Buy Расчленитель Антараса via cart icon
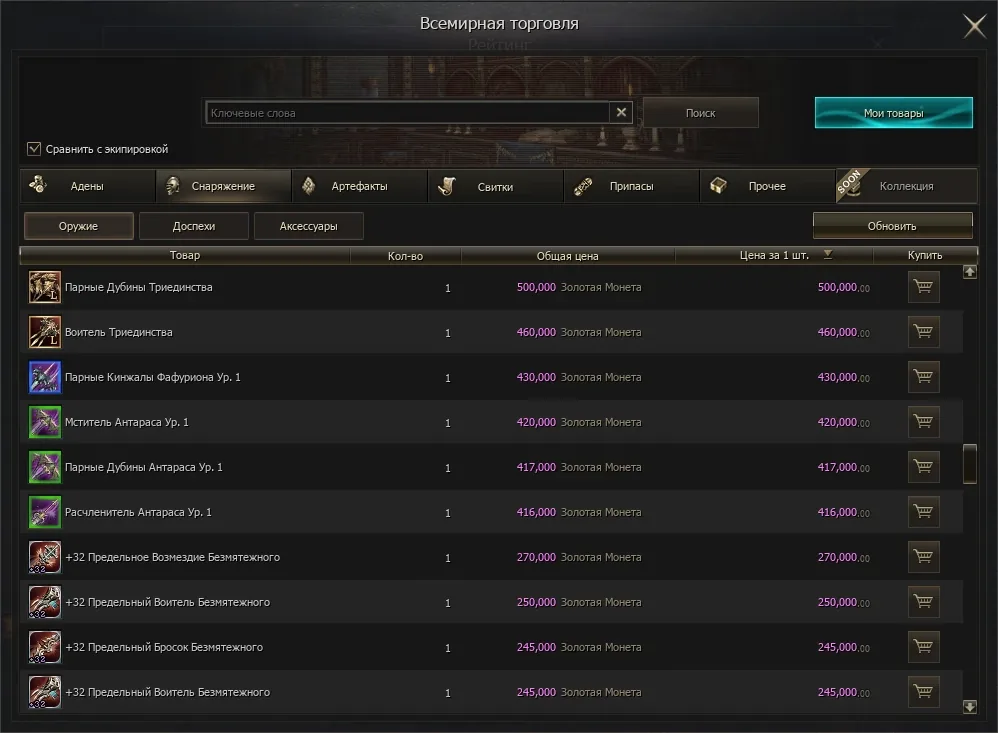The image size is (998, 733). (x=923, y=512)
